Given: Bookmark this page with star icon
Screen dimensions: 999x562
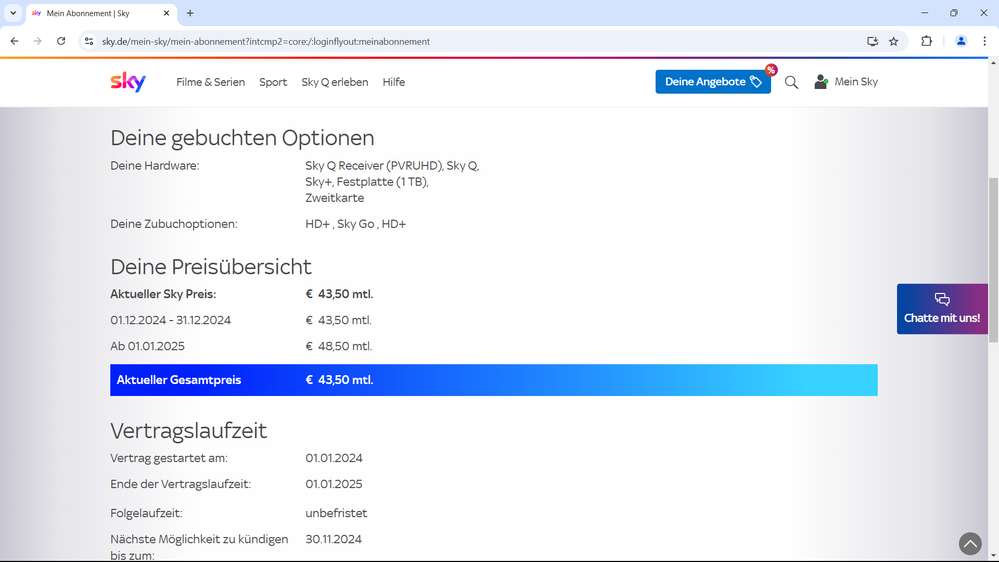Looking at the screenshot, I should tap(894, 41).
